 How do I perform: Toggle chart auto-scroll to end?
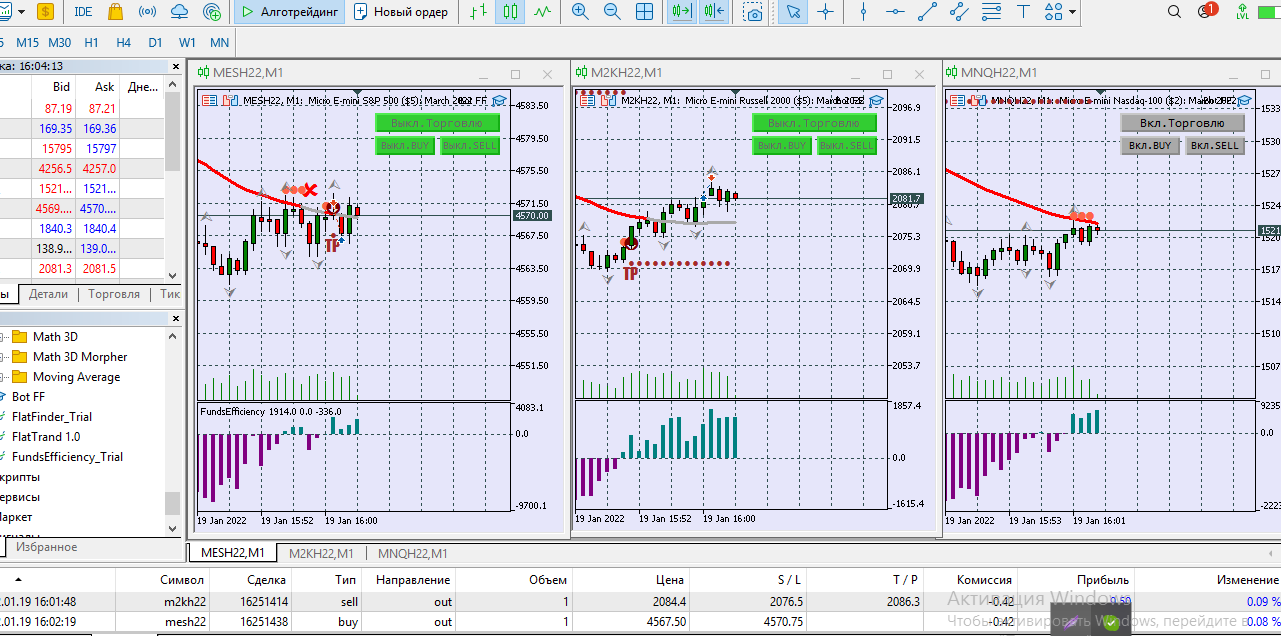tap(682, 12)
